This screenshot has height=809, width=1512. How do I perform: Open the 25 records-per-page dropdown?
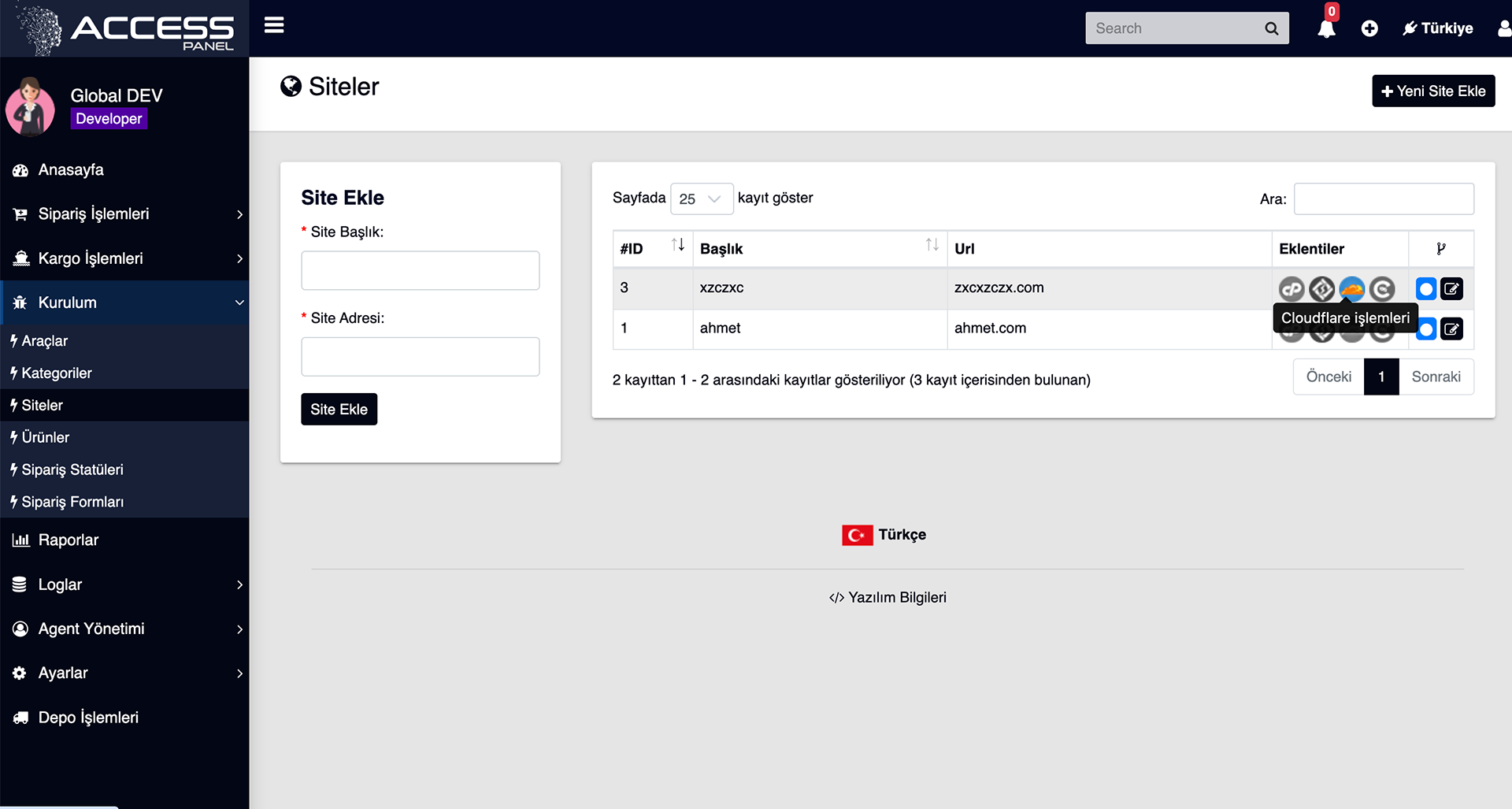point(702,199)
